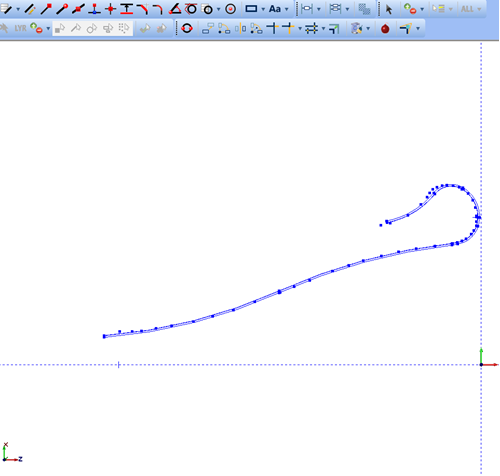Open the ALL filter dropdown
This screenshot has width=500, height=476.
479,9
